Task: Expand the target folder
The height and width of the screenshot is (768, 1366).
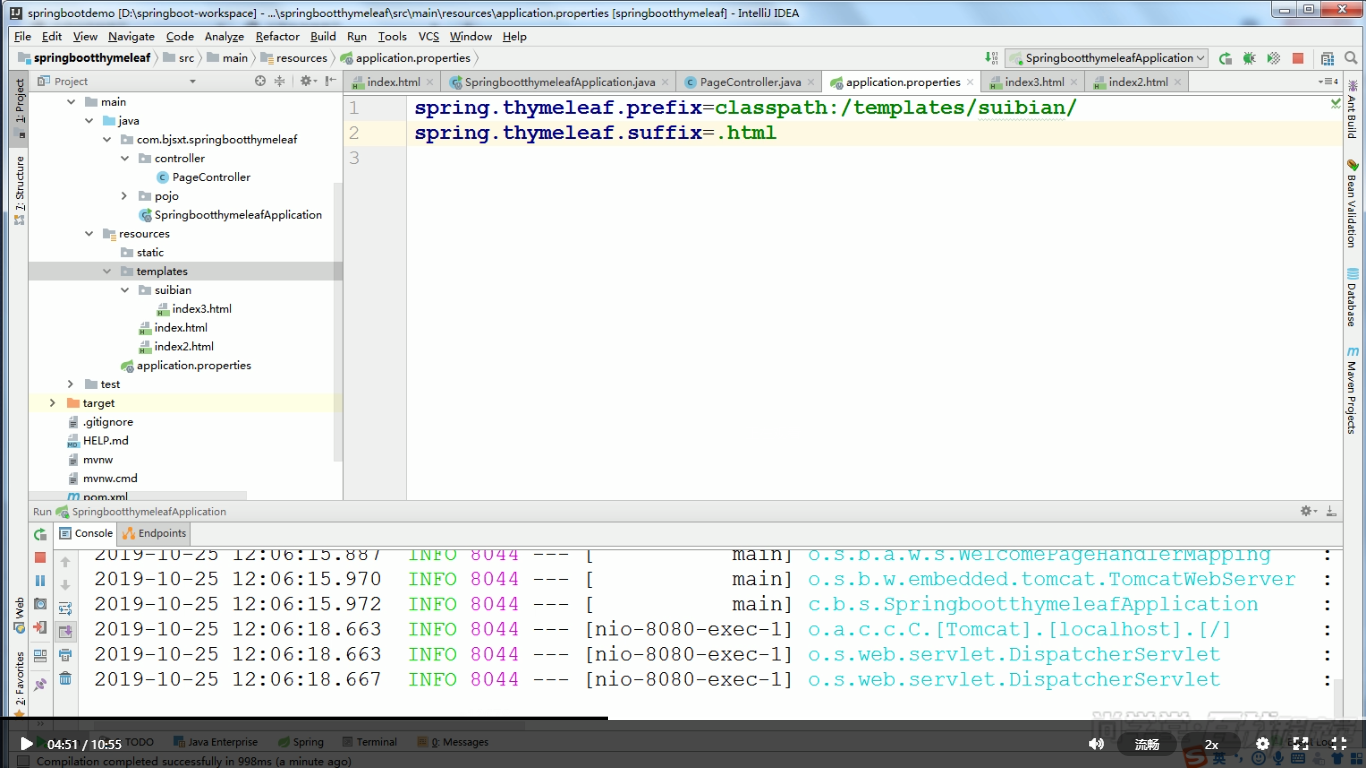Action: pyautogui.click(x=53, y=403)
